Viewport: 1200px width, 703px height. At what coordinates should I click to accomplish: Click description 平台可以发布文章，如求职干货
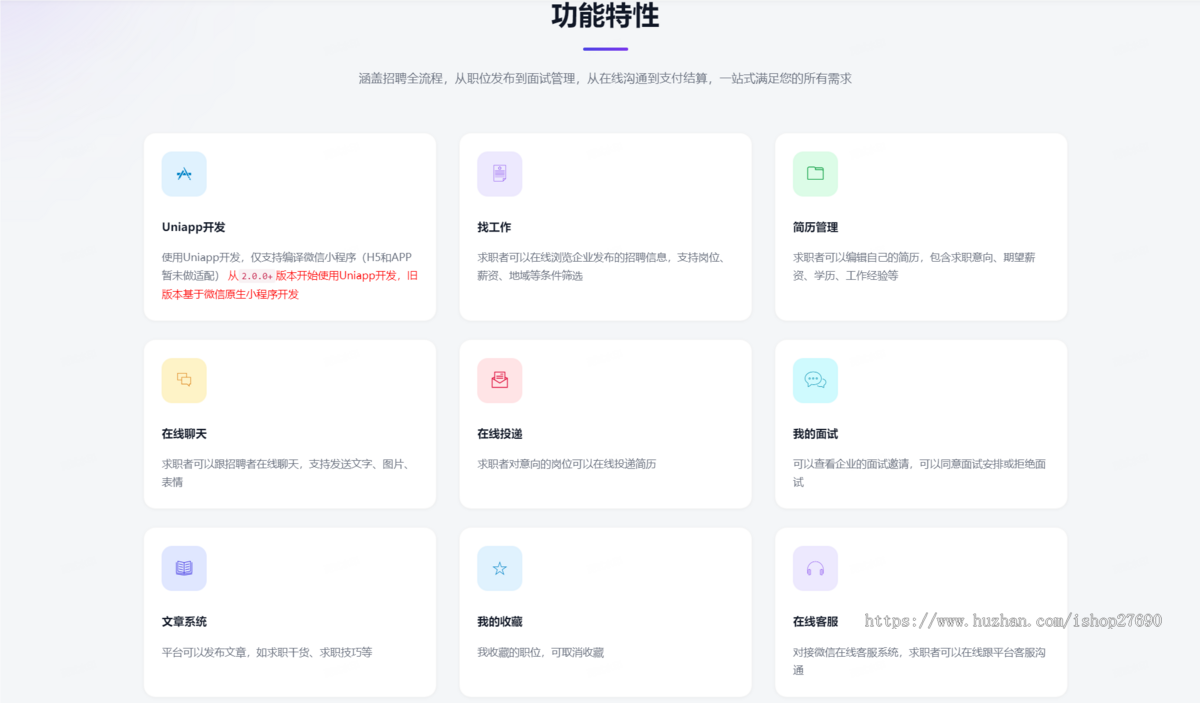click(x=267, y=652)
